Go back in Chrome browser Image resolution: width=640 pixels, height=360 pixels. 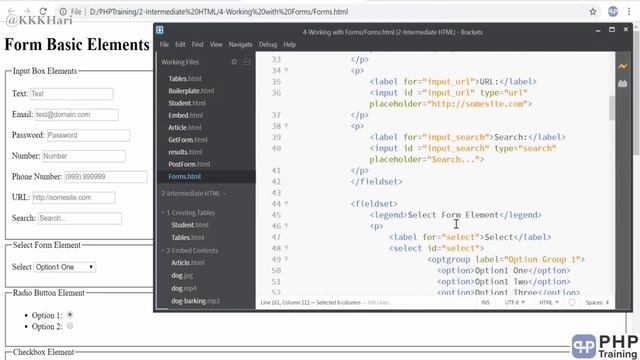click(11, 11)
